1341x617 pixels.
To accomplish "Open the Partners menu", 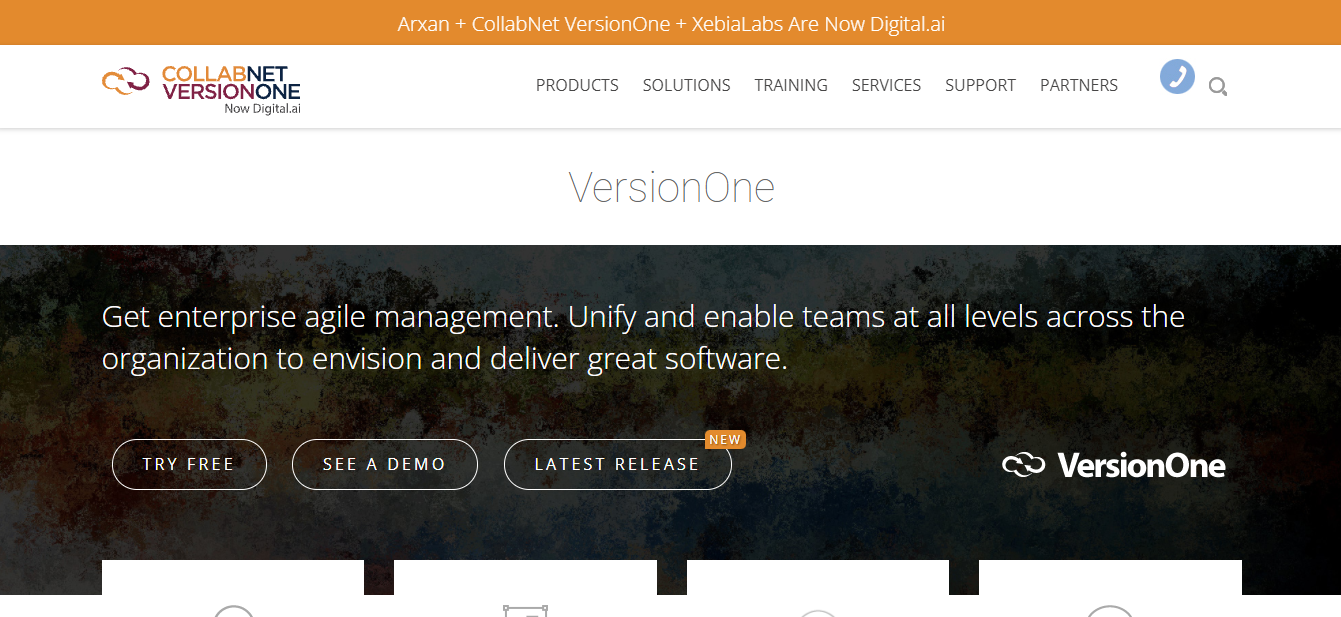I will (1079, 85).
